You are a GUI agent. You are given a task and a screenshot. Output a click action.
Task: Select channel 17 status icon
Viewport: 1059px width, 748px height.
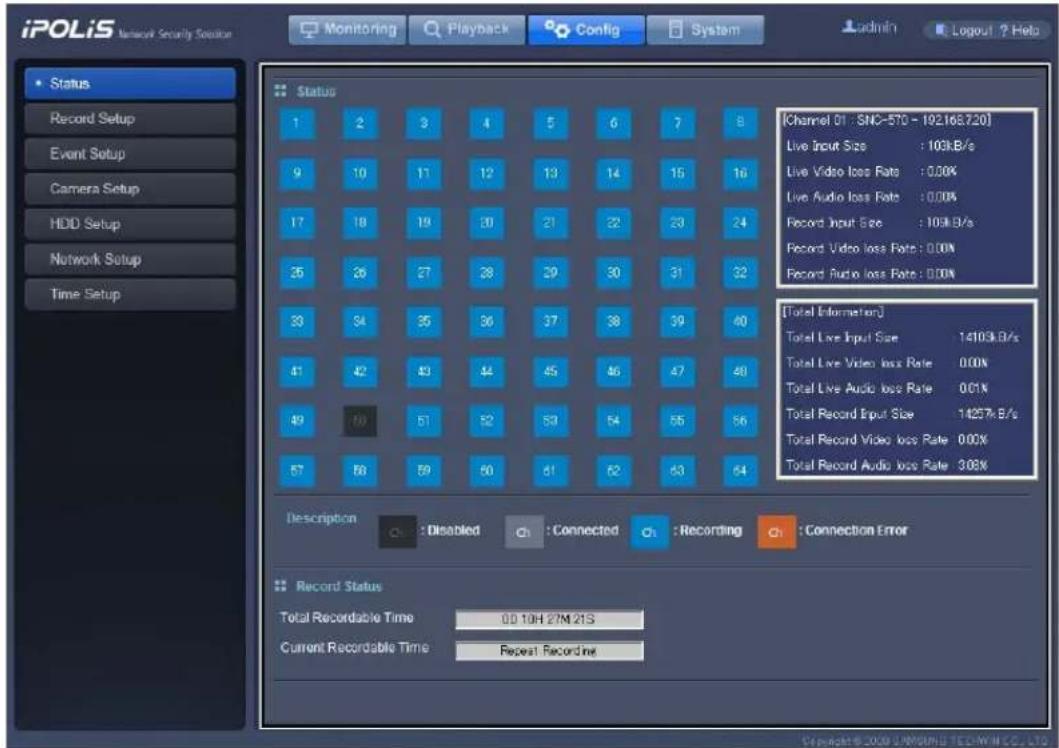coord(296,223)
